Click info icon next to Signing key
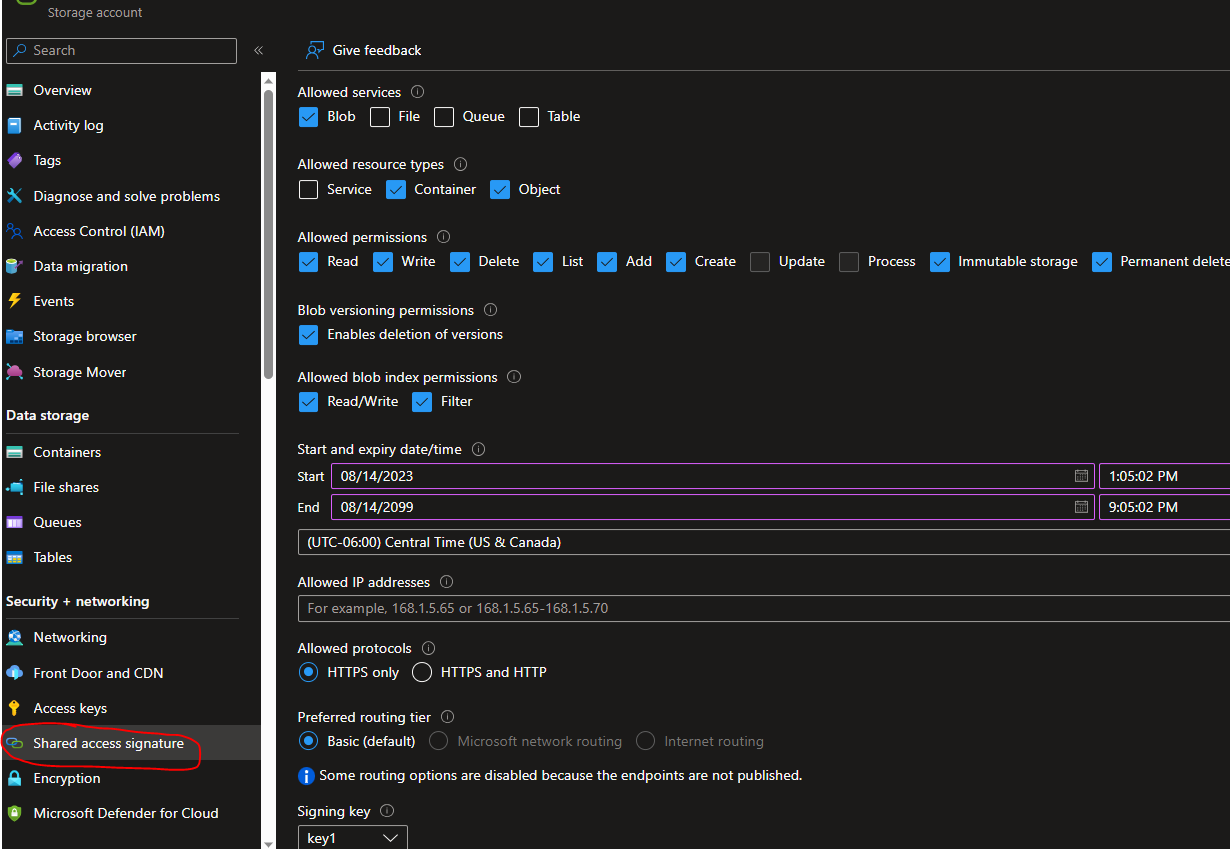1230x849 pixels. pyautogui.click(x=387, y=811)
